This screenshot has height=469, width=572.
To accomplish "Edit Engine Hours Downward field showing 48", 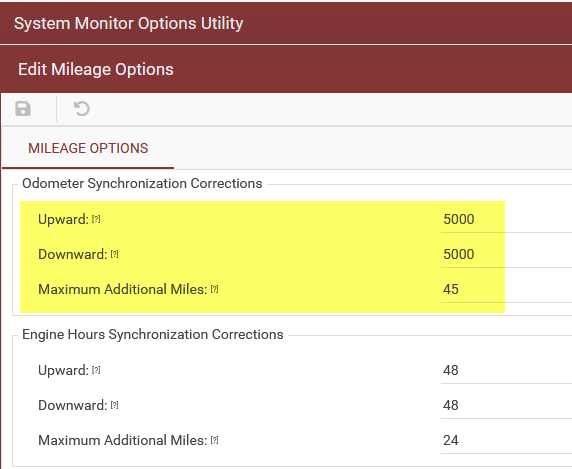I will pos(506,406).
